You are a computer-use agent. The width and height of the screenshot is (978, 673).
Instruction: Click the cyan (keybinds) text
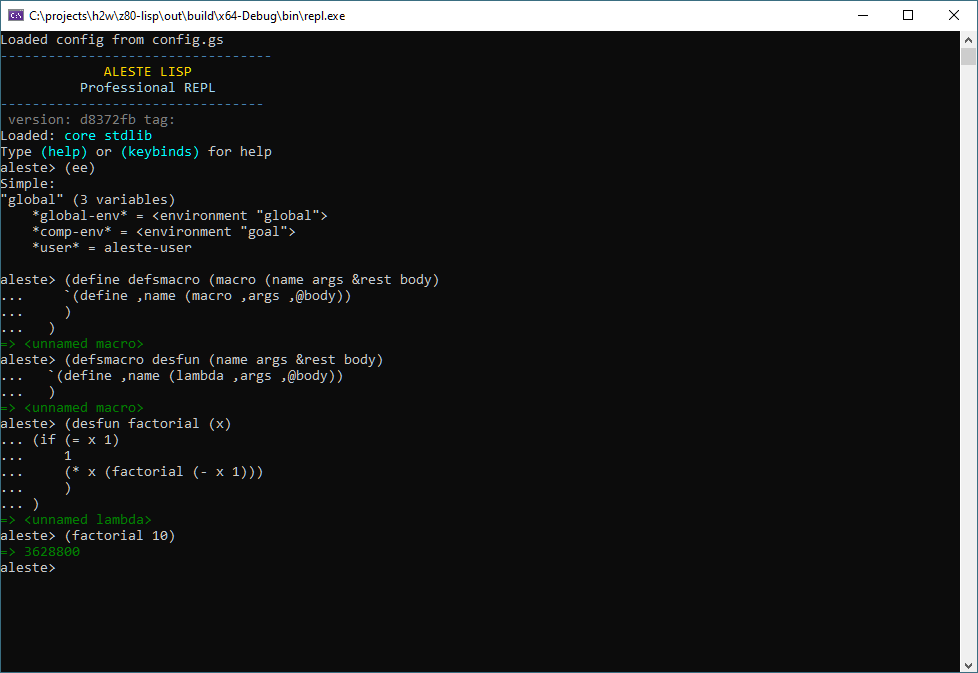pyautogui.click(x=160, y=152)
